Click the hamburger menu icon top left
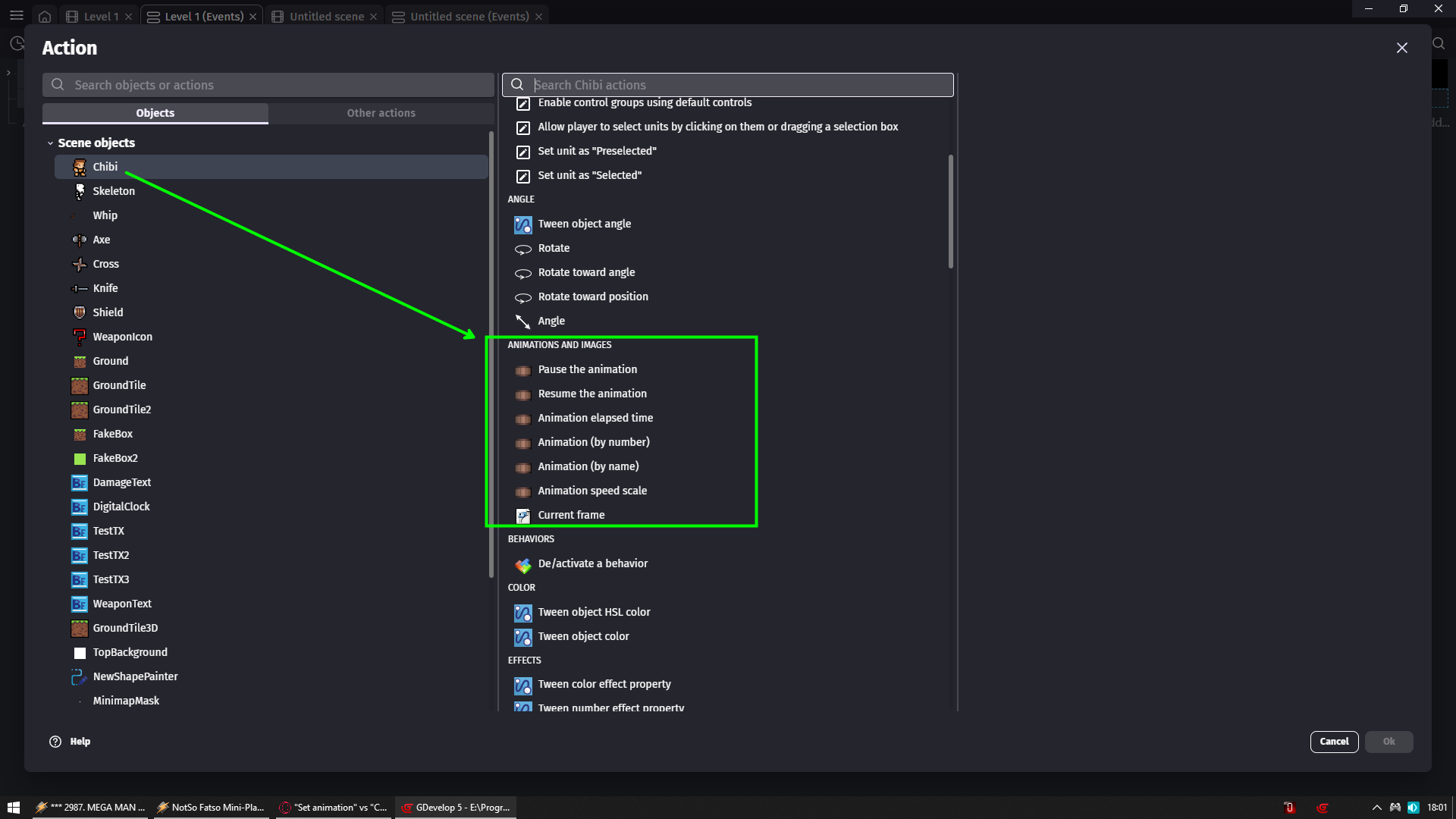This screenshot has width=1456, height=819. 16,15
